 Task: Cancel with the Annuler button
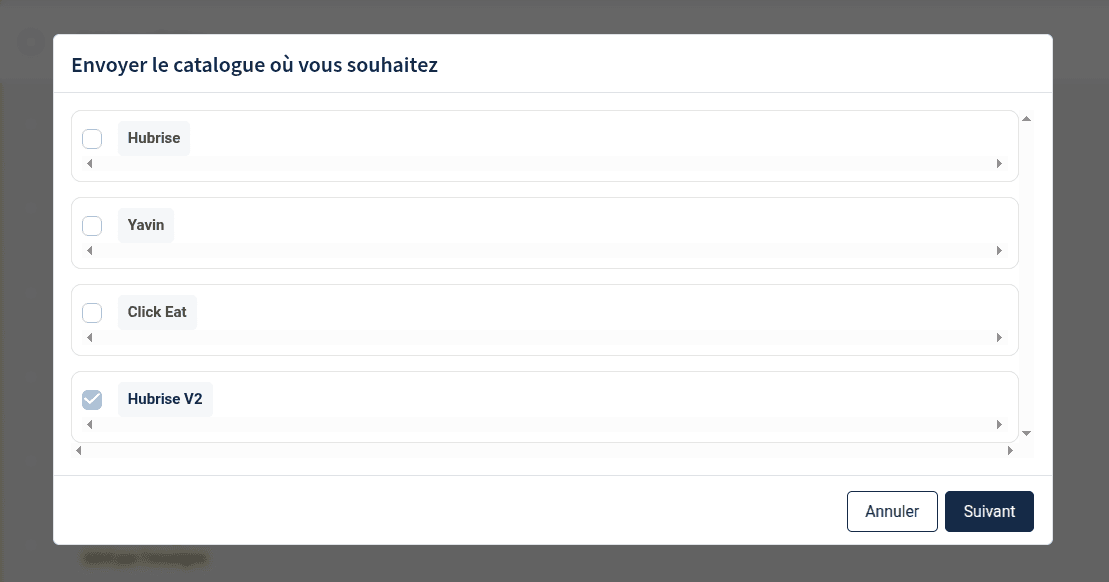(892, 511)
